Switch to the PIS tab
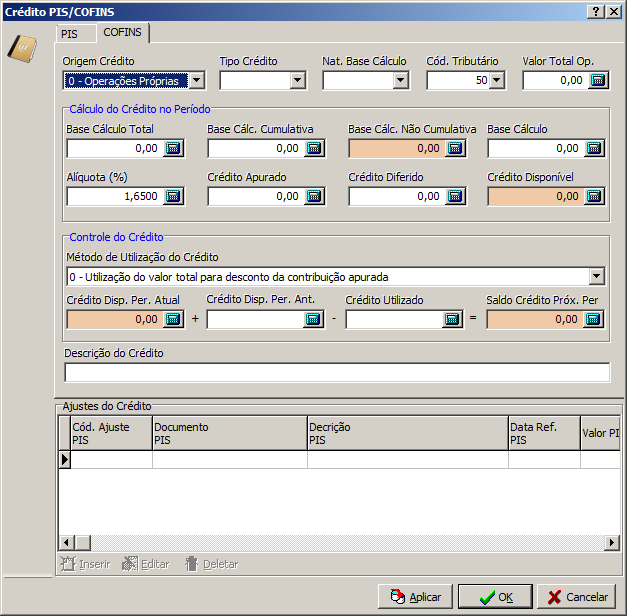 (x=69, y=34)
